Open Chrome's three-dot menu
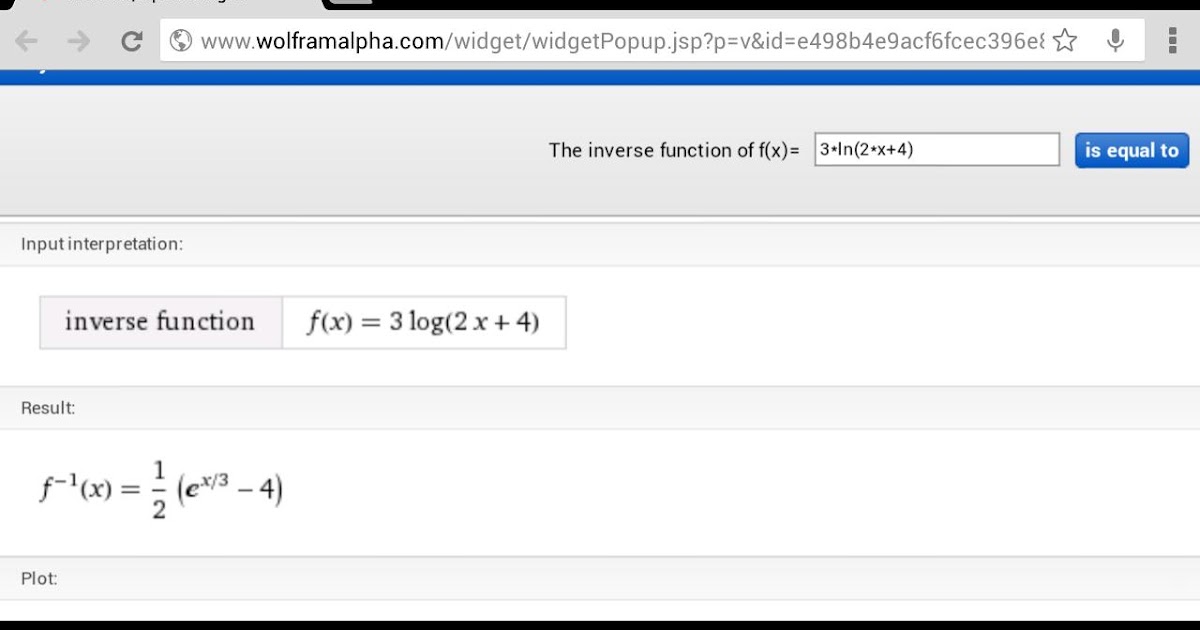The image size is (1200, 630). click(x=1172, y=40)
